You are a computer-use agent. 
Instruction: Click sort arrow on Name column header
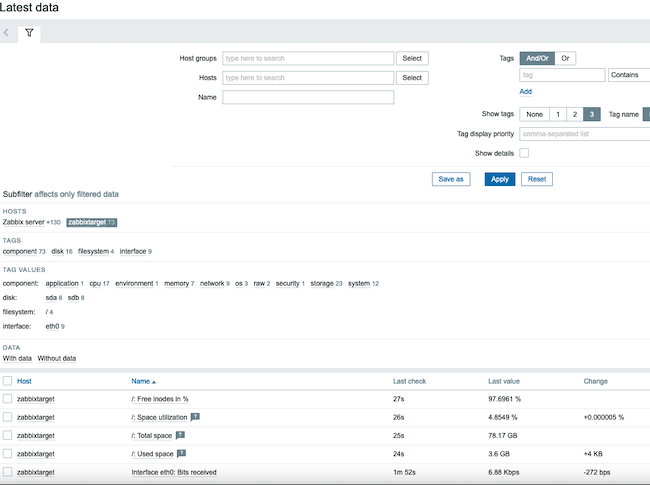155,381
